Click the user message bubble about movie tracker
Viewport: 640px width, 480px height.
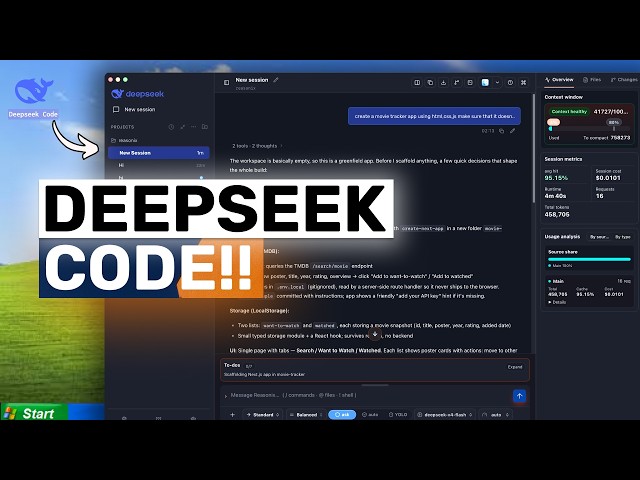pyautogui.click(x=434, y=116)
